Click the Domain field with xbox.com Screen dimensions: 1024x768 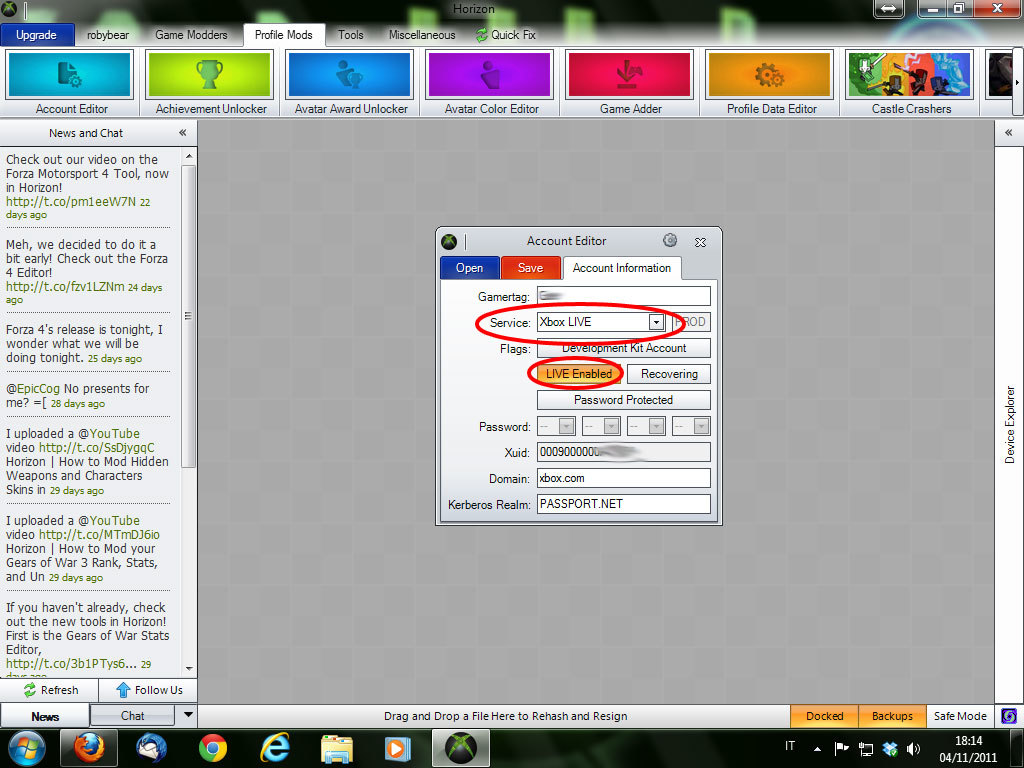click(x=624, y=478)
